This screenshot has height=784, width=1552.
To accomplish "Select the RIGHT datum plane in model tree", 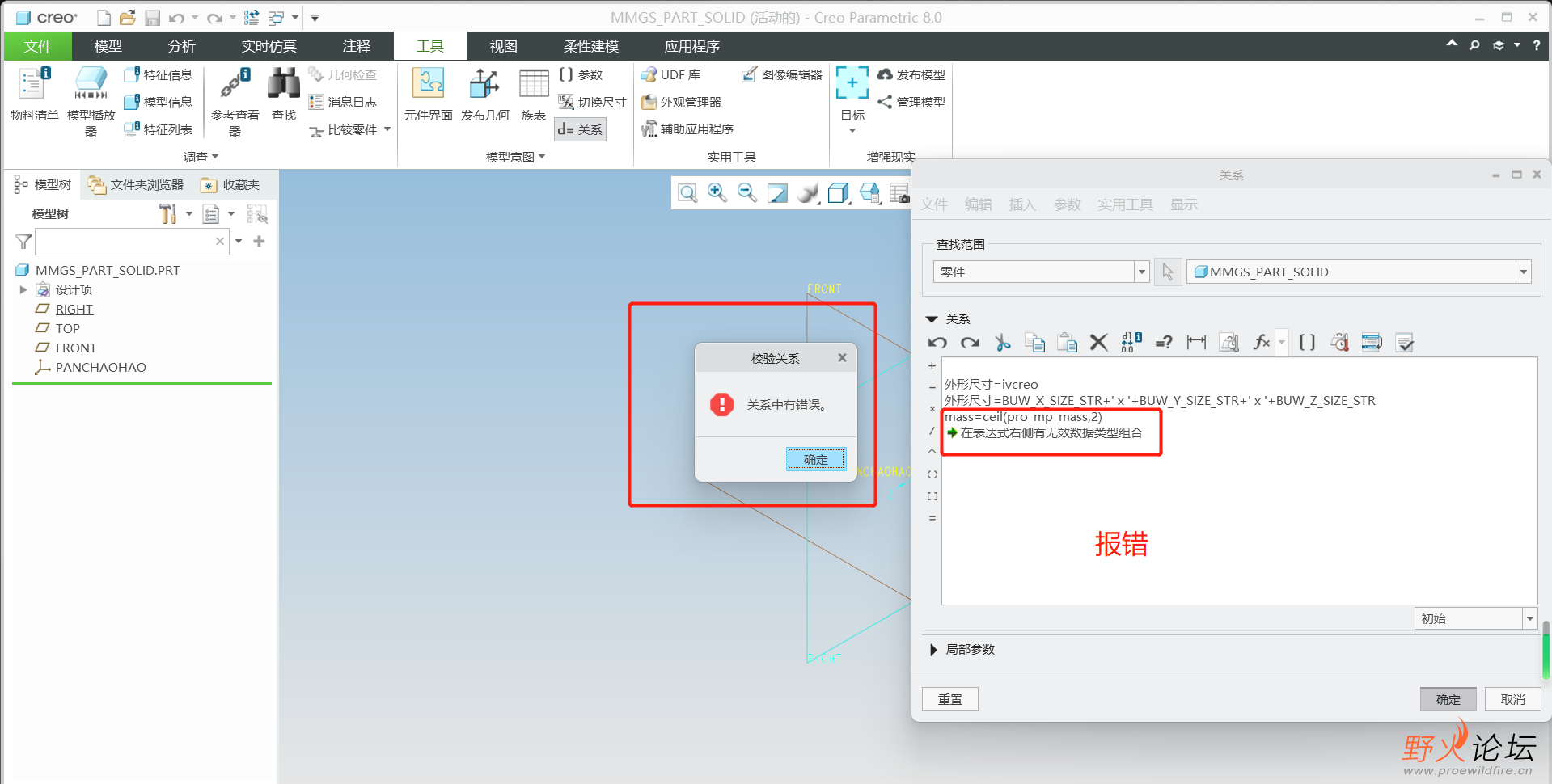I will pos(74,309).
